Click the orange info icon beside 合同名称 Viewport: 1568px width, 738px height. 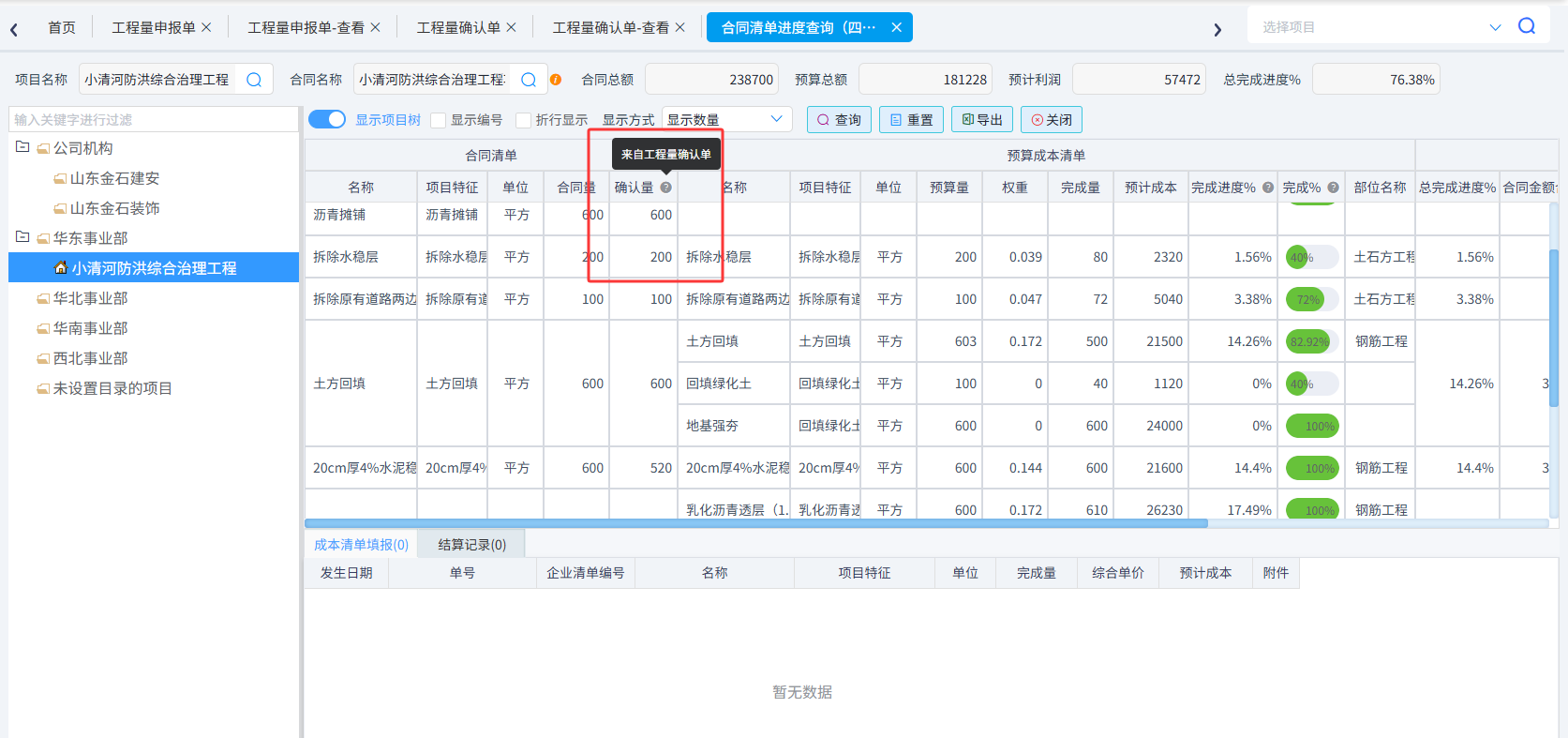coord(556,80)
